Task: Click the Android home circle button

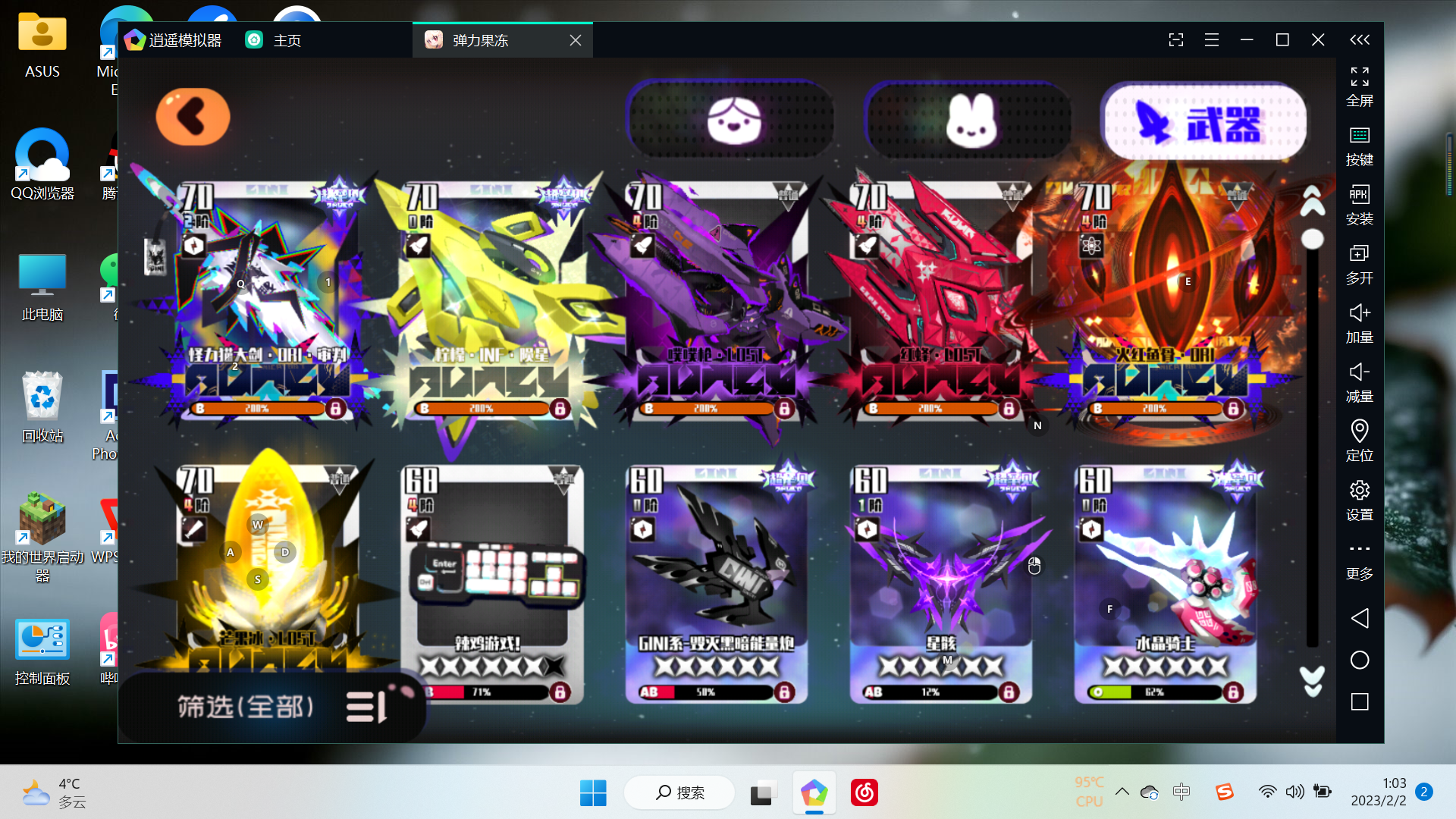Action: pos(1360,660)
